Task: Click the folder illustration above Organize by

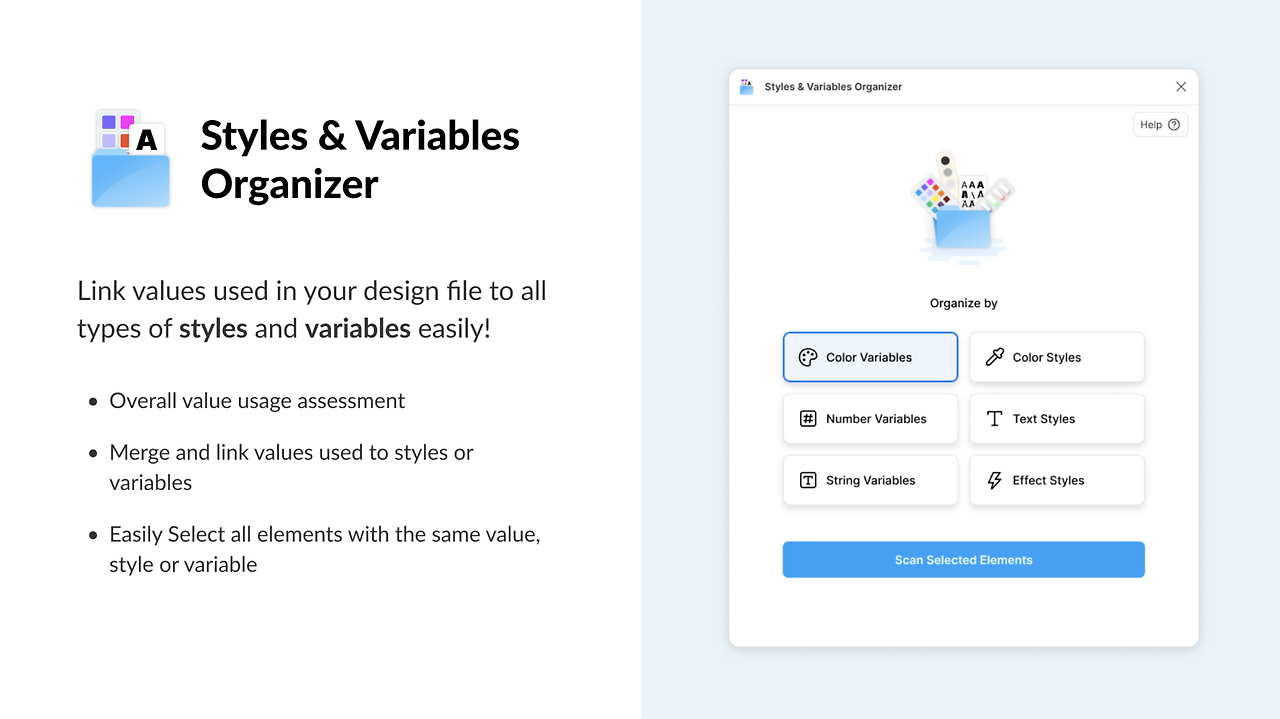Action: [x=963, y=208]
